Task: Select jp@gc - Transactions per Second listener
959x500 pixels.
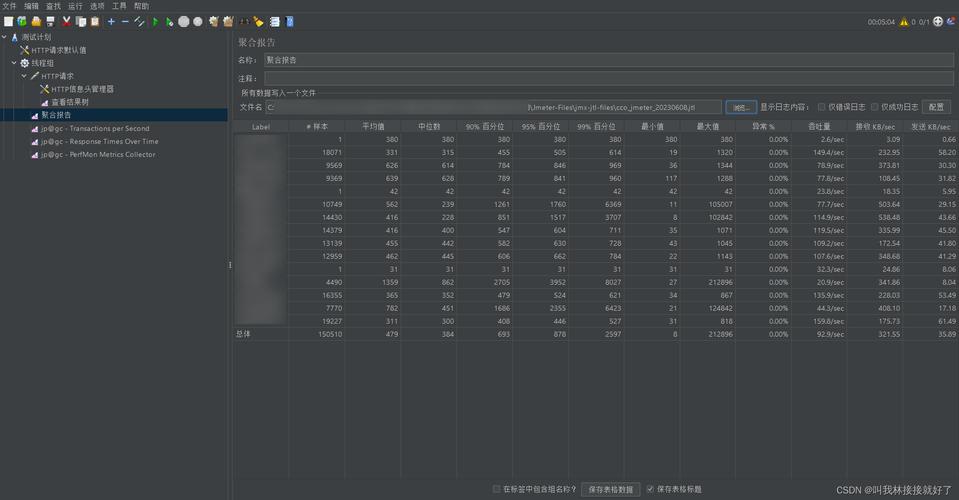Action: [95, 128]
